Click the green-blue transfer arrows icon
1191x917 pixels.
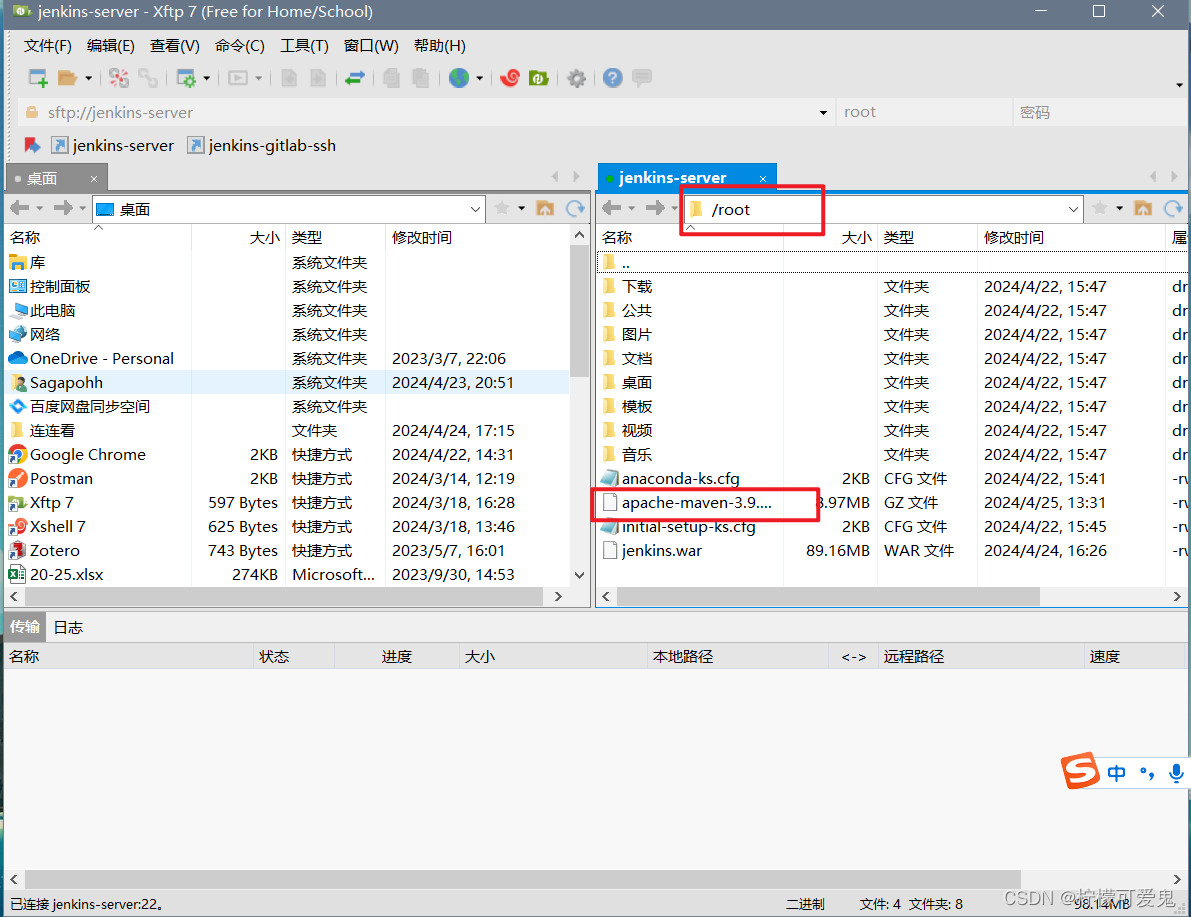pos(355,78)
